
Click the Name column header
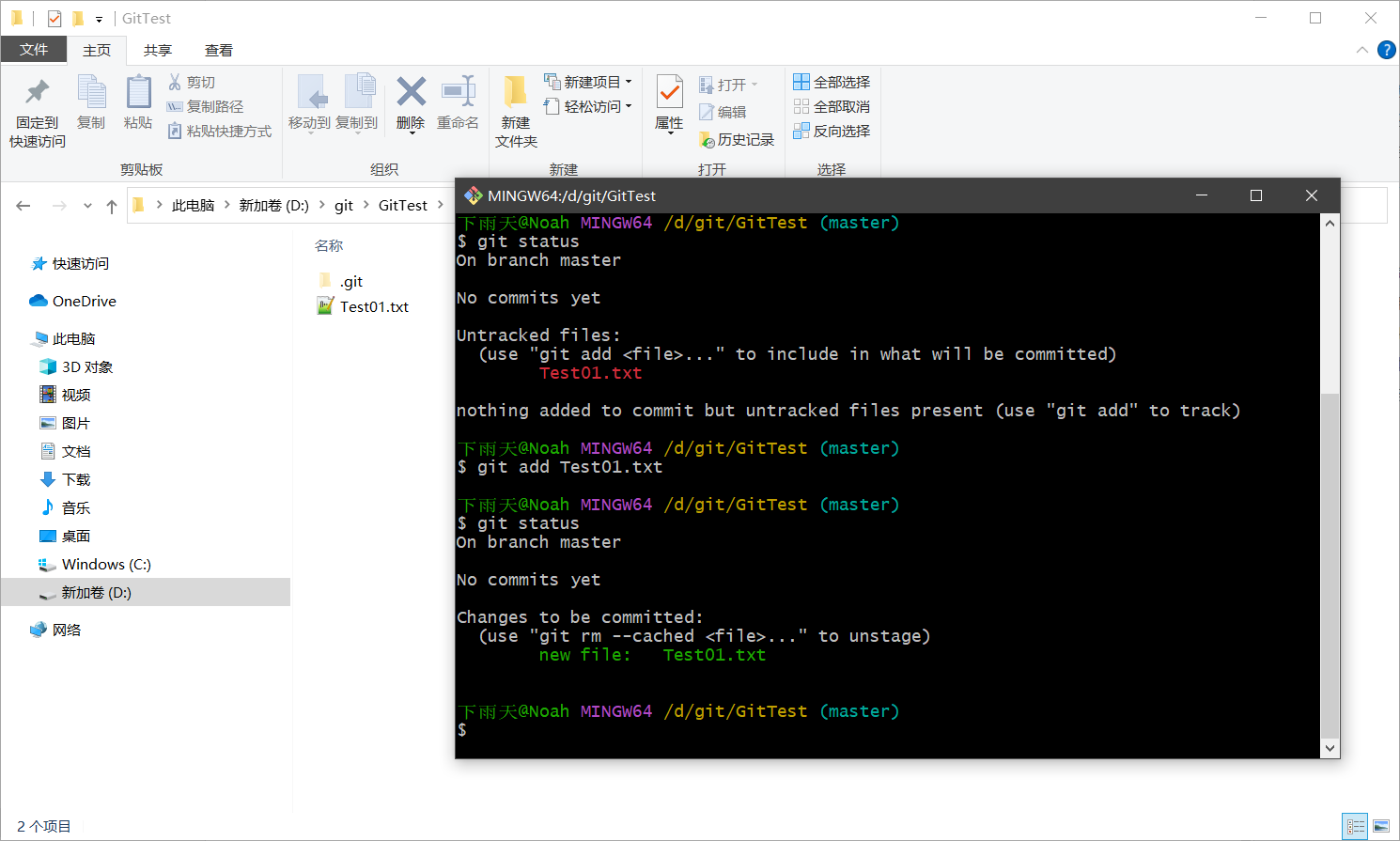pos(329,245)
